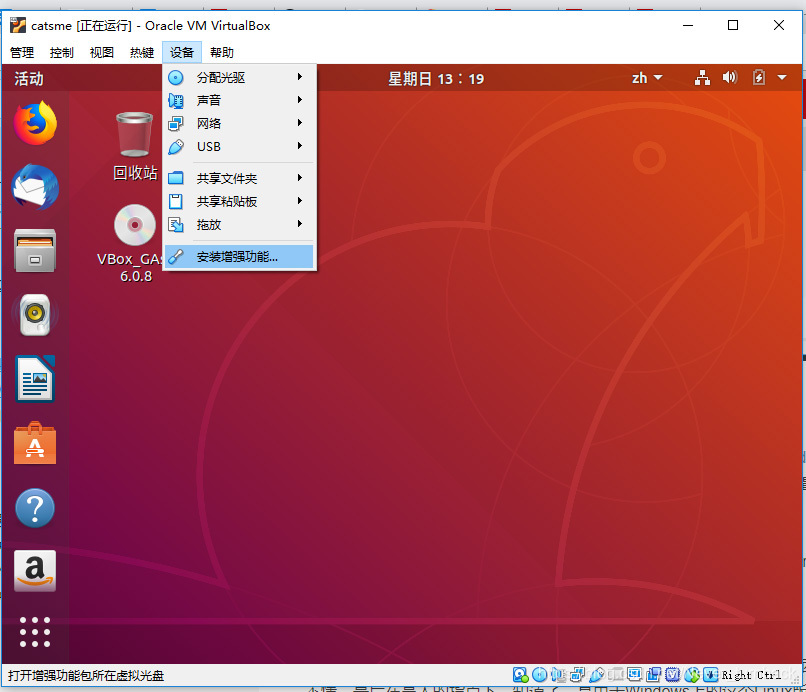
Task: Open the 热键 menu
Action: 142,52
